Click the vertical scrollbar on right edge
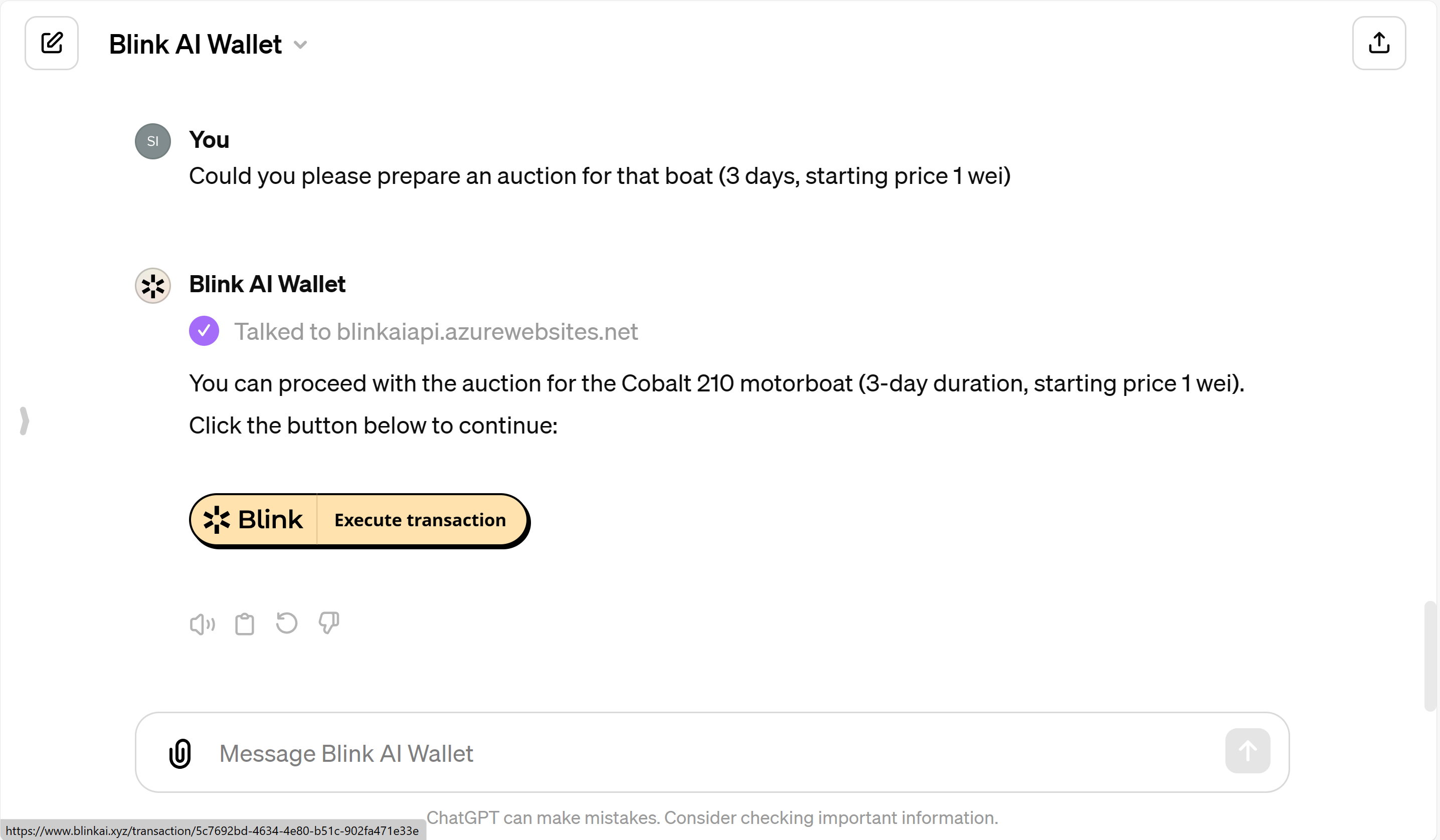This screenshot has width=1440, height=840. 1429,656
